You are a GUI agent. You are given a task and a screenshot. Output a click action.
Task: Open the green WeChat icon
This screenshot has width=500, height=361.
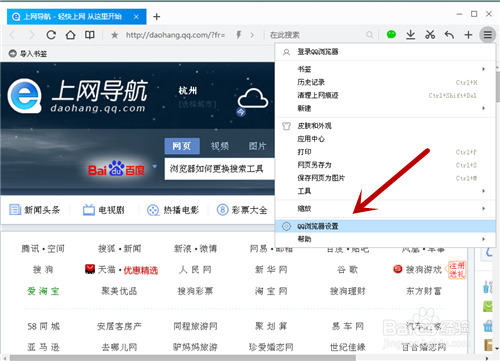[391, 34]
